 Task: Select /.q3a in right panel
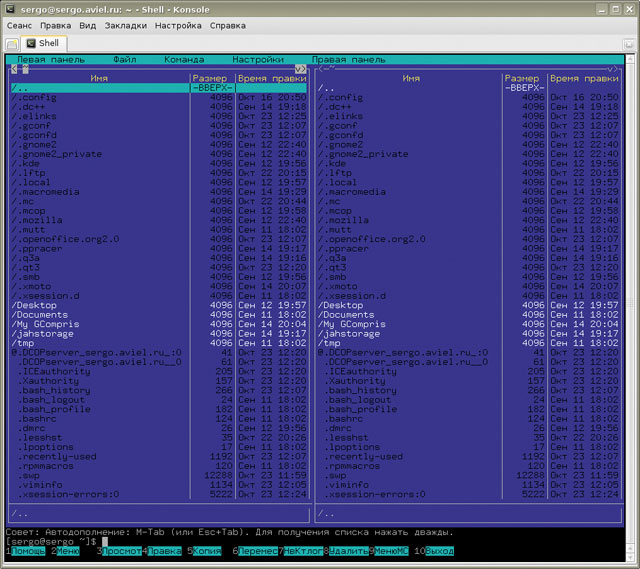pos(469,258)
